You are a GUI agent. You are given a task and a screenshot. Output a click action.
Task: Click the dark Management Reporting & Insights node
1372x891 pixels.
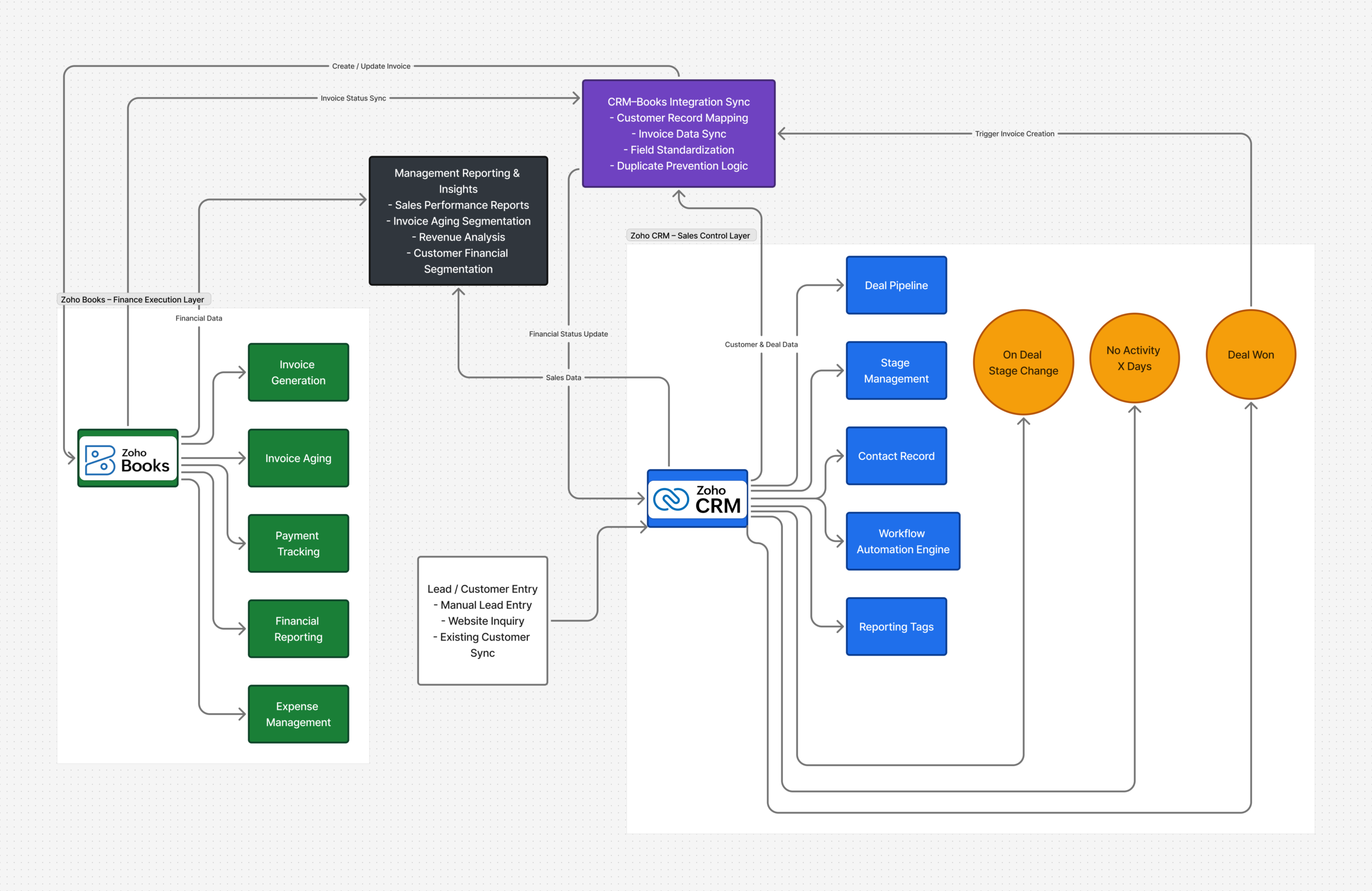(458, 221)
